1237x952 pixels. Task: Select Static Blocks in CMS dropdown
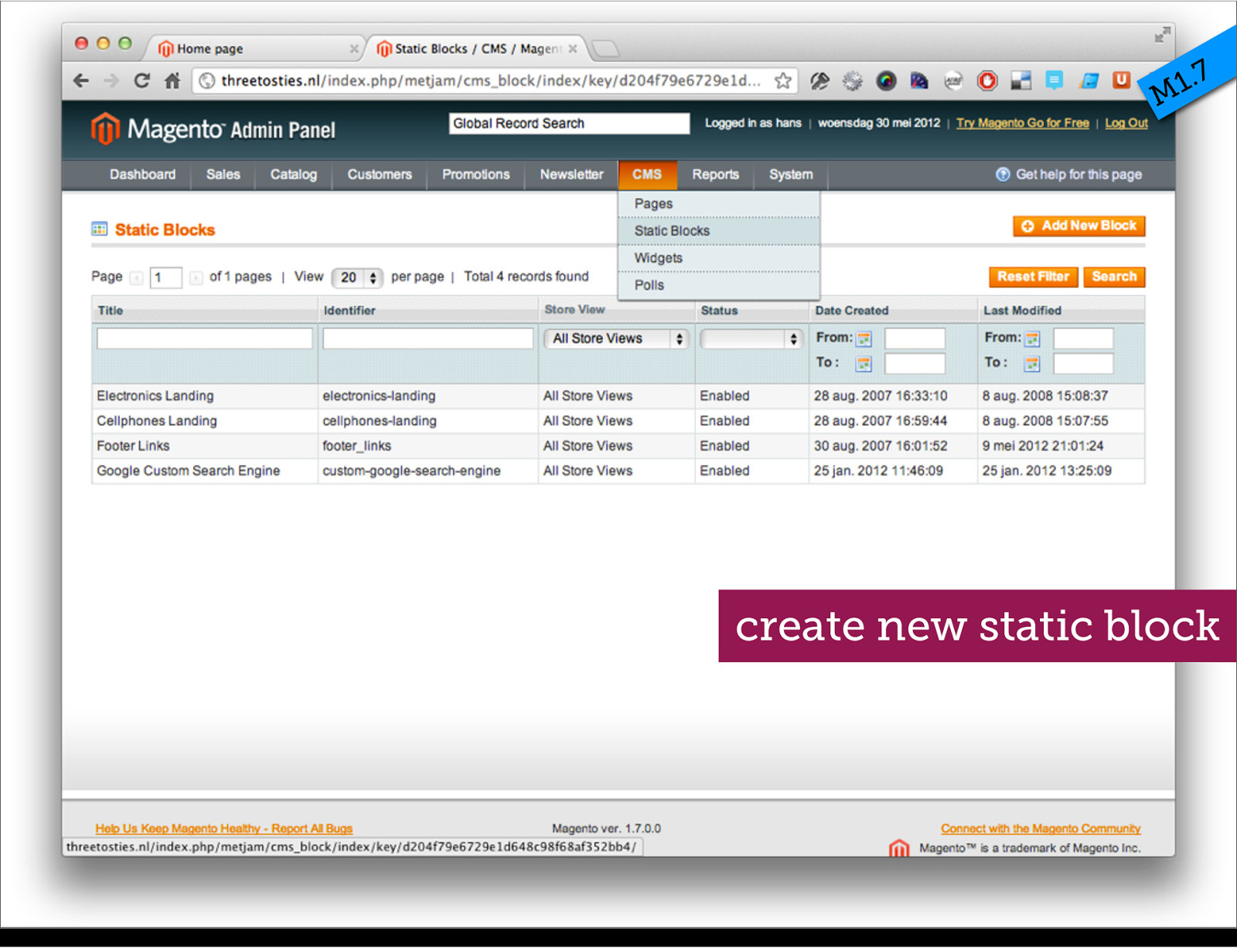point(719,231)
